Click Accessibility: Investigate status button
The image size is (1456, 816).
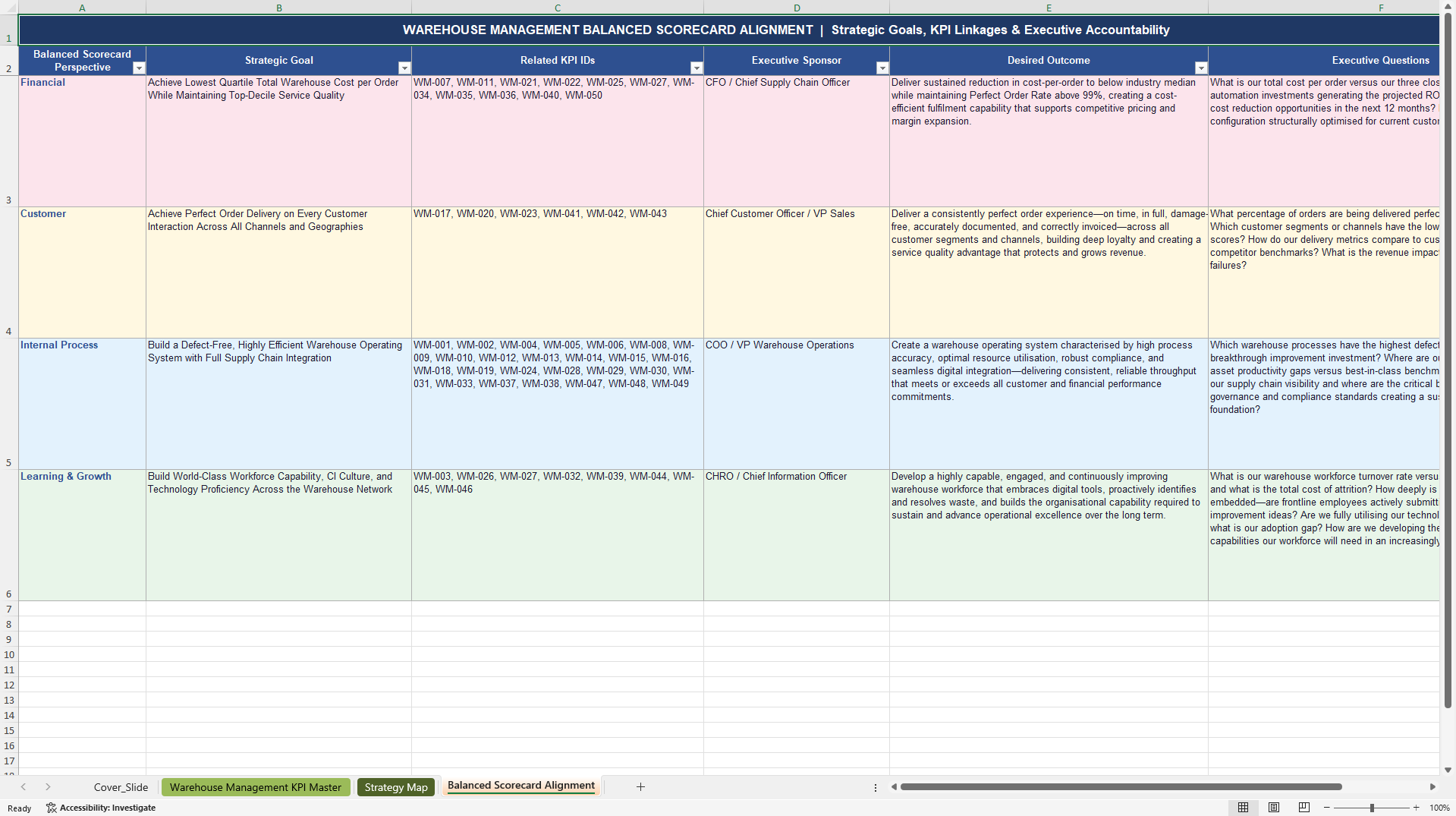pyautogui.click(x=101, y=808)
